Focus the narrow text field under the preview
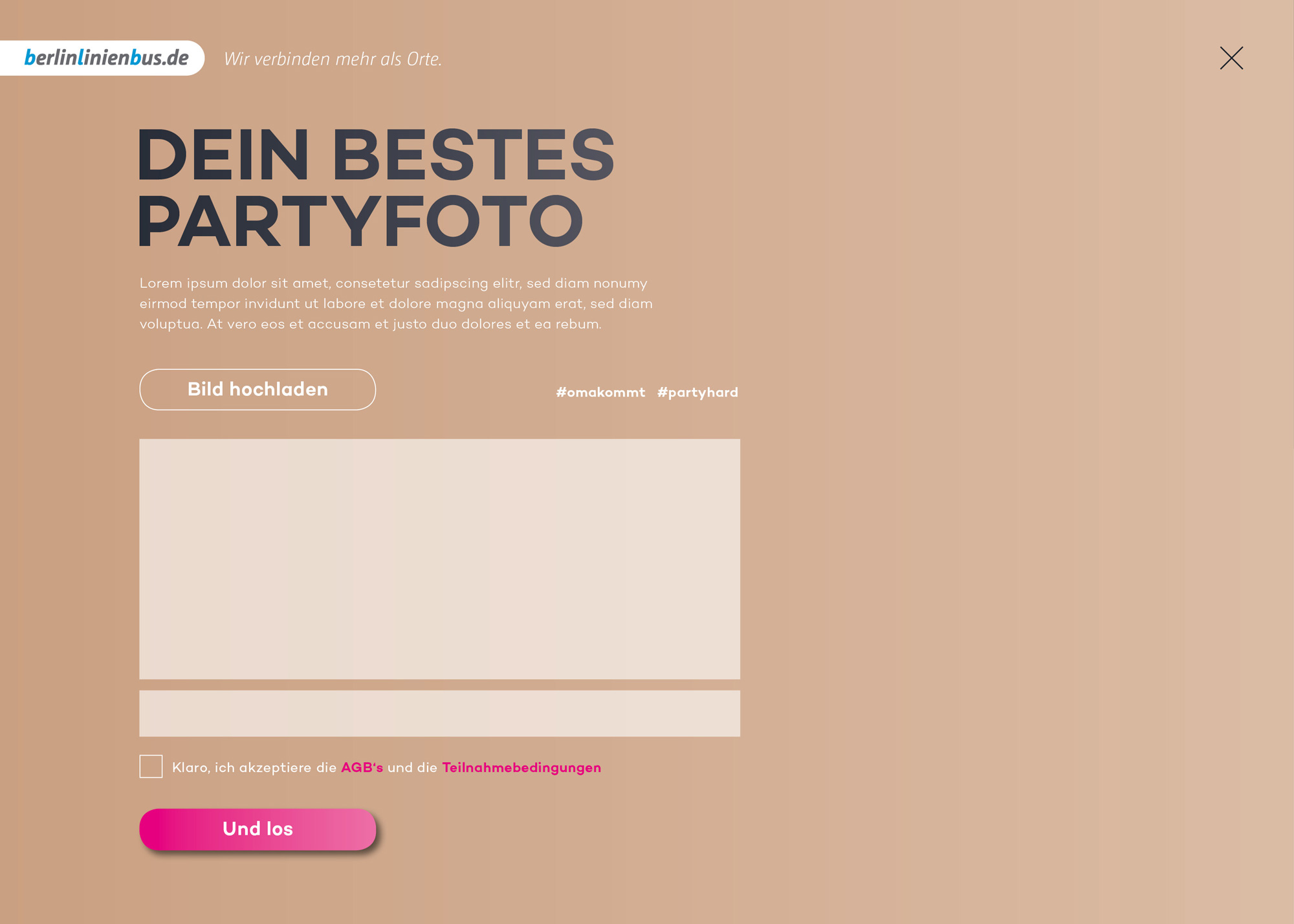Viewport: 1294px width, 924px height. (439, 713)
